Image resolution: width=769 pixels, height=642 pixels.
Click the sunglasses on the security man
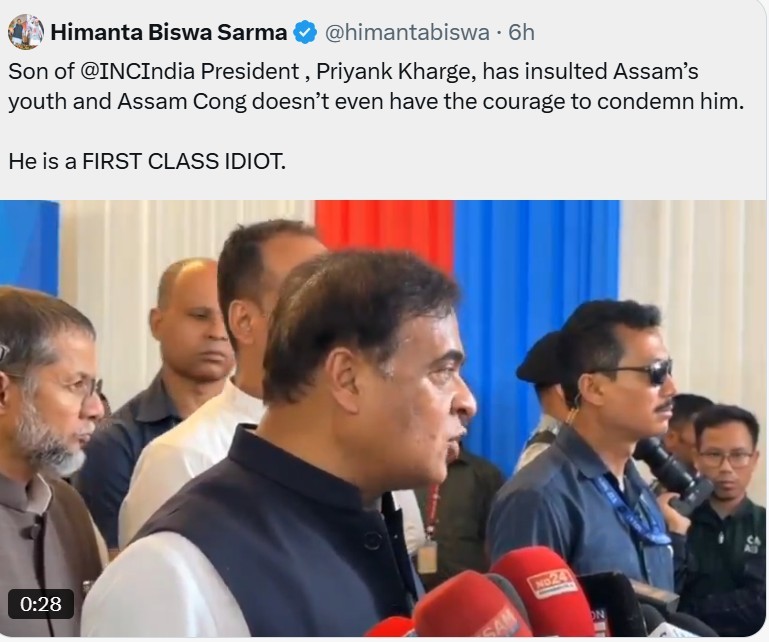point(644,372)
